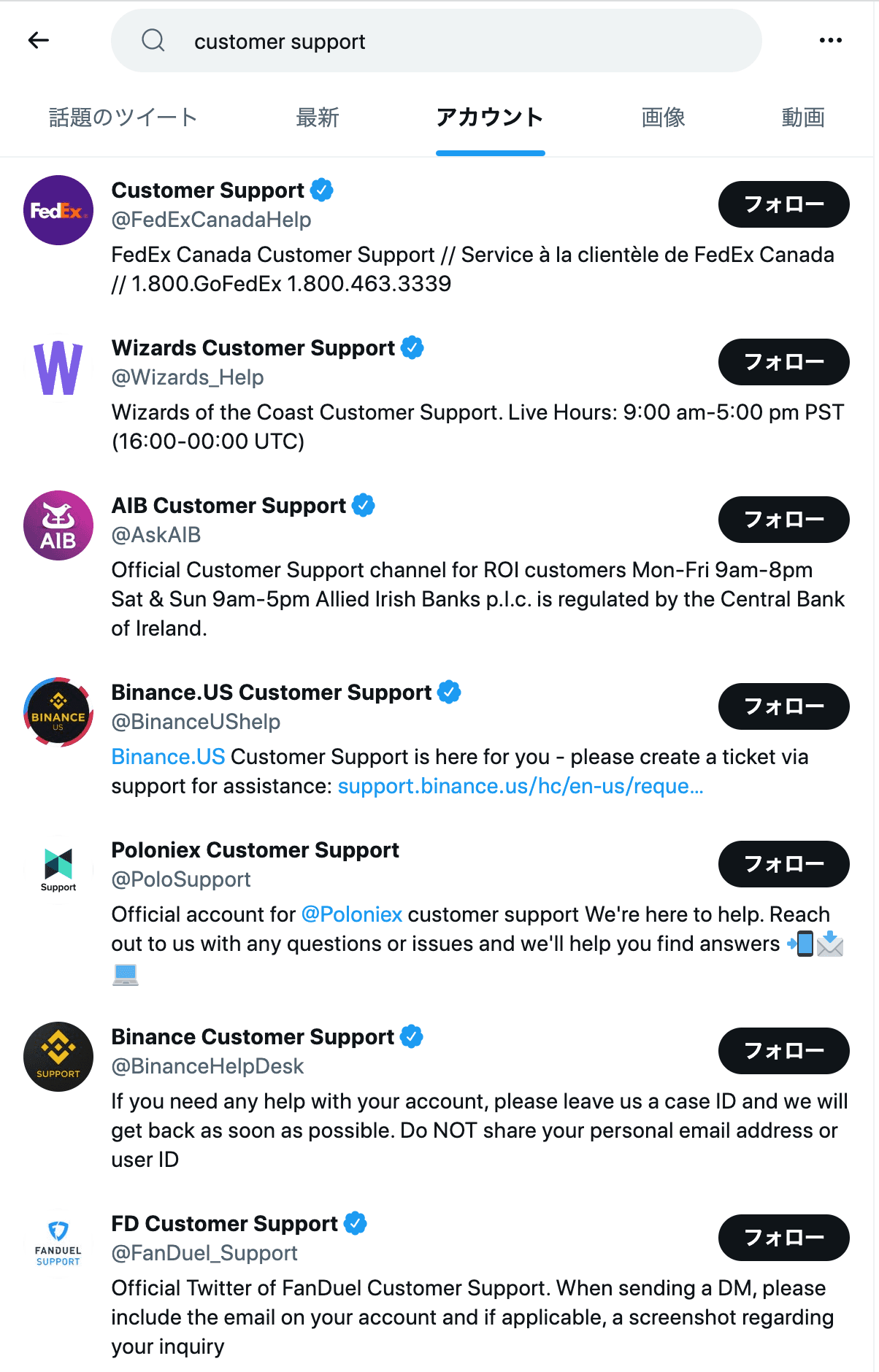The width and height of the screenshot is (879, 1372).
Task: Open the AIB profile avatar
Action: (x=58, y=525)
